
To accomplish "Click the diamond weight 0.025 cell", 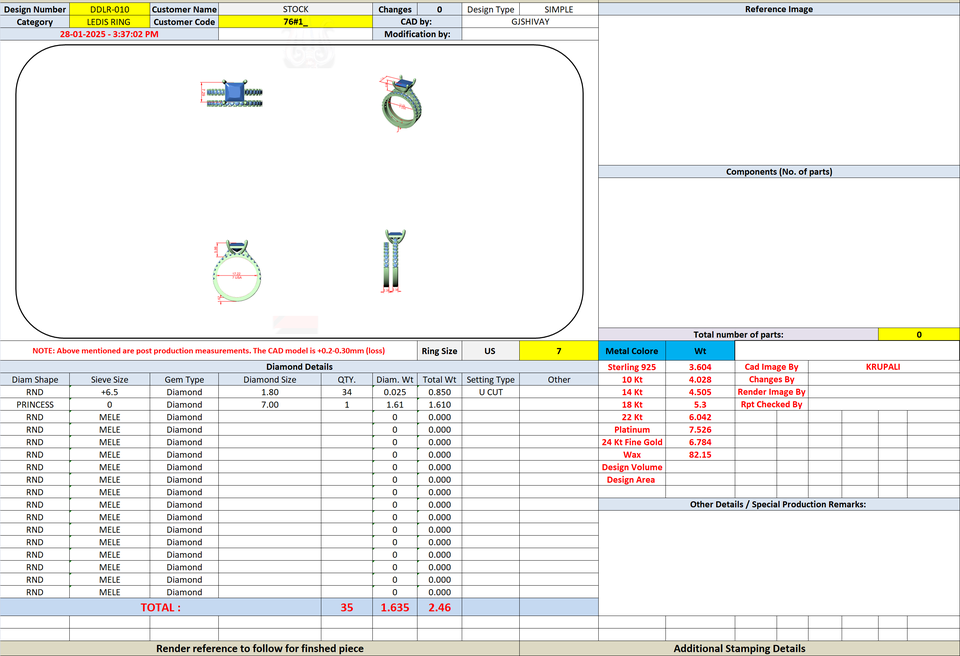I will [395, 392].
